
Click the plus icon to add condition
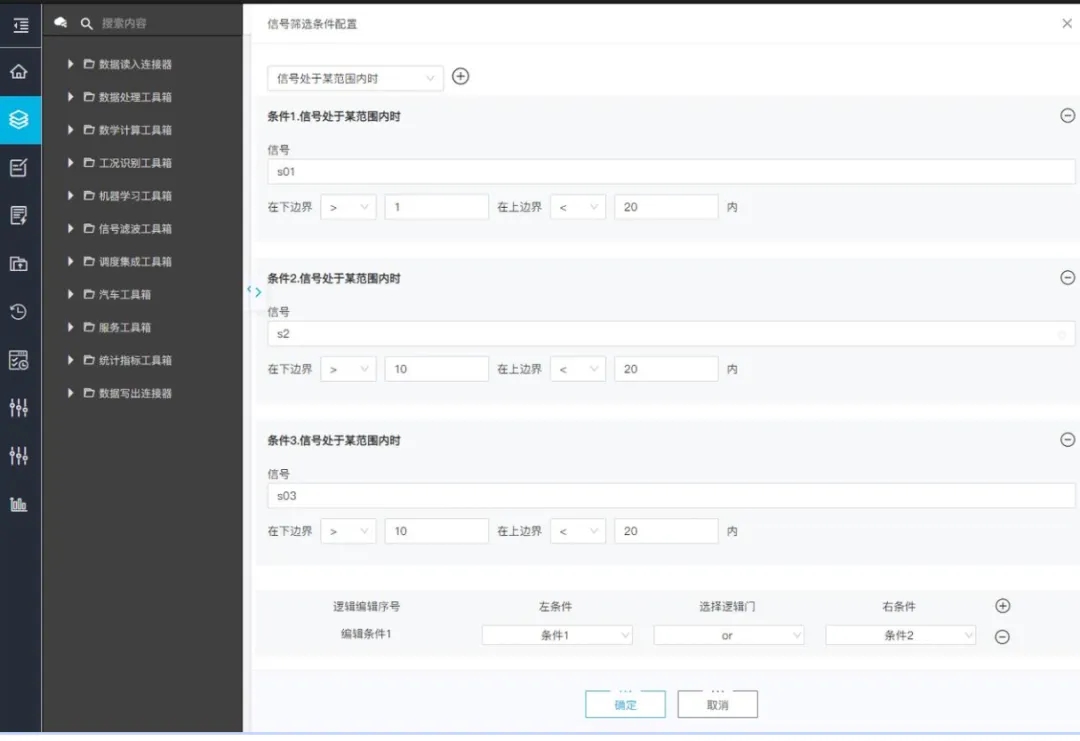pos(460,77)
